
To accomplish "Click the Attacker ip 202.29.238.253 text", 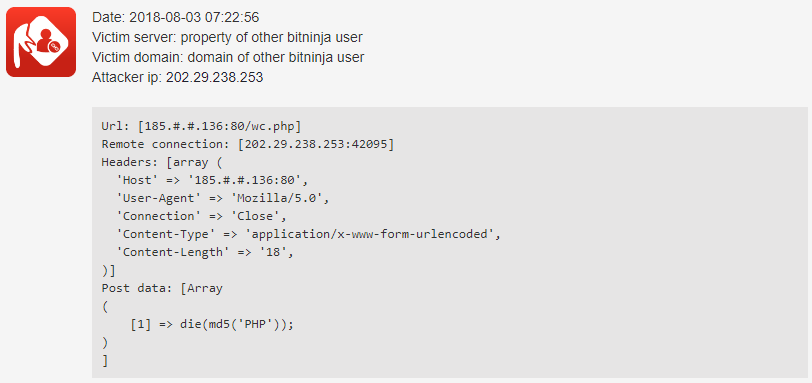I will point(178,78).
